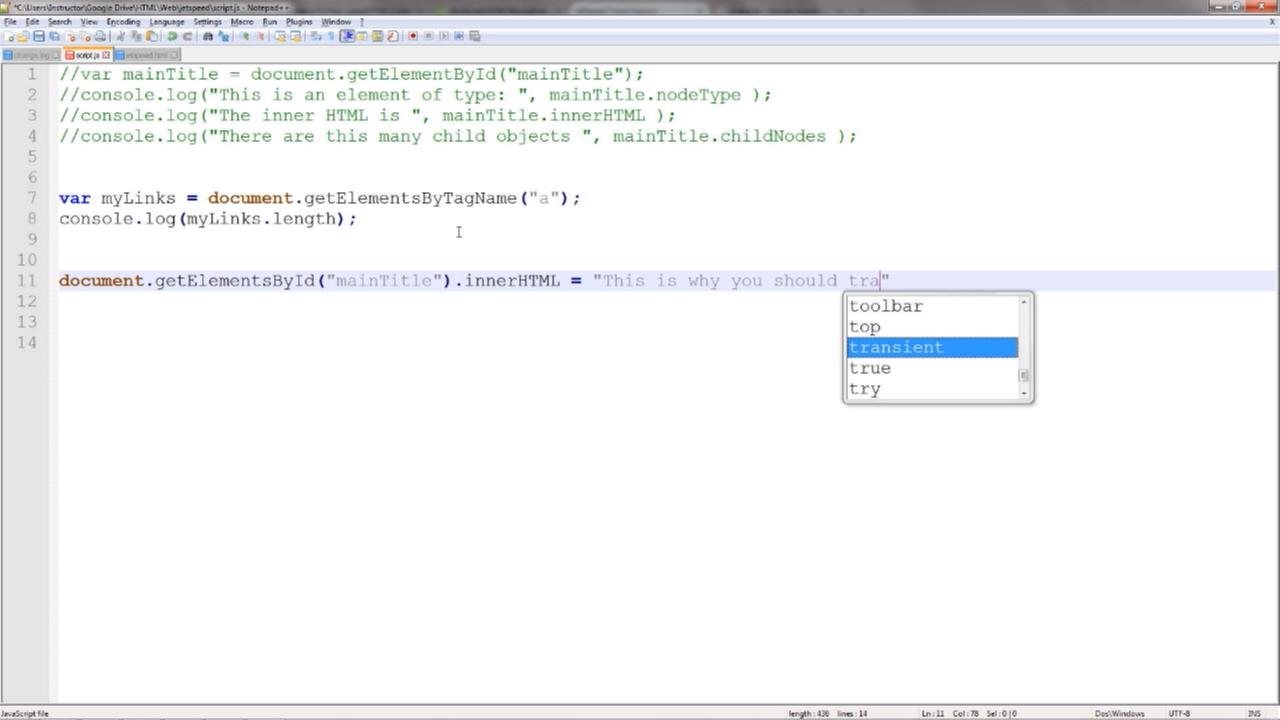Close the script.js tab with its red X
1280x720 pixels.
coord(106,55)
